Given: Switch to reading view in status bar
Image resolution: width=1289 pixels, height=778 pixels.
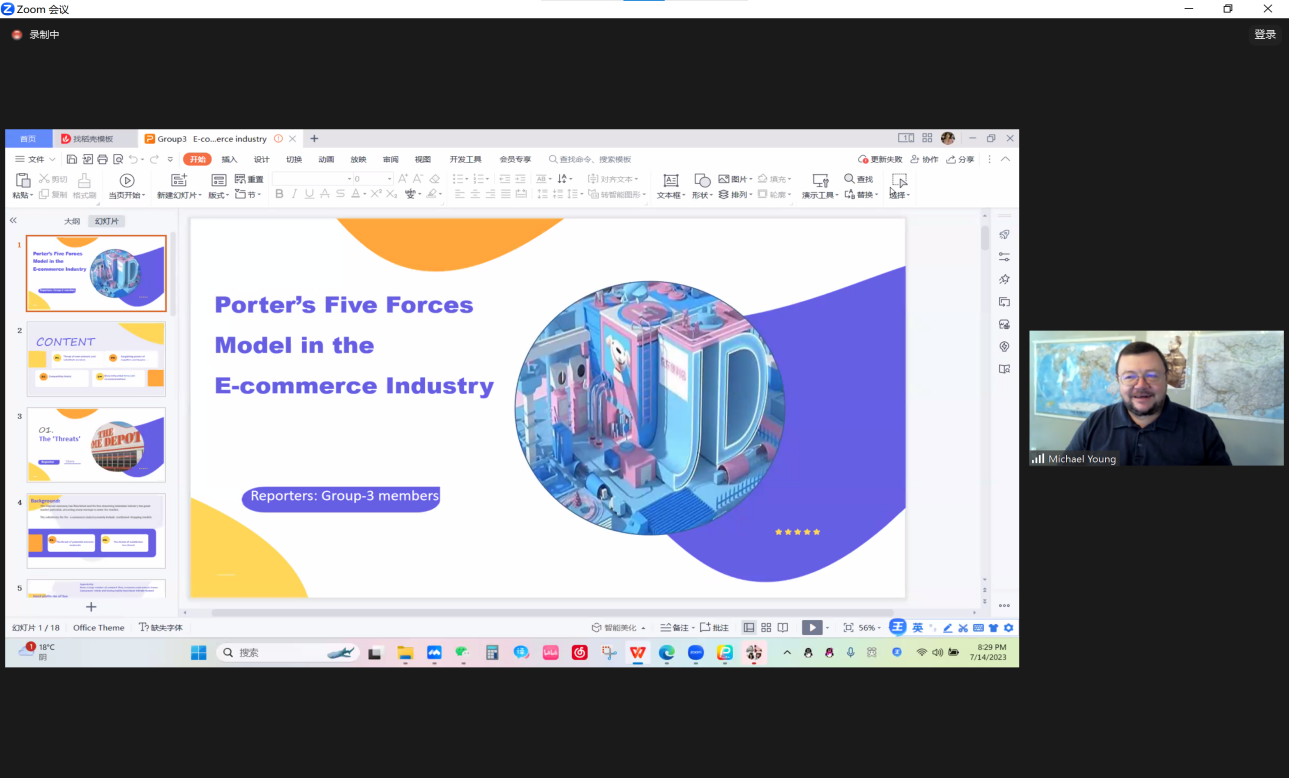Looking at the screenshot, I should (783, 627).
